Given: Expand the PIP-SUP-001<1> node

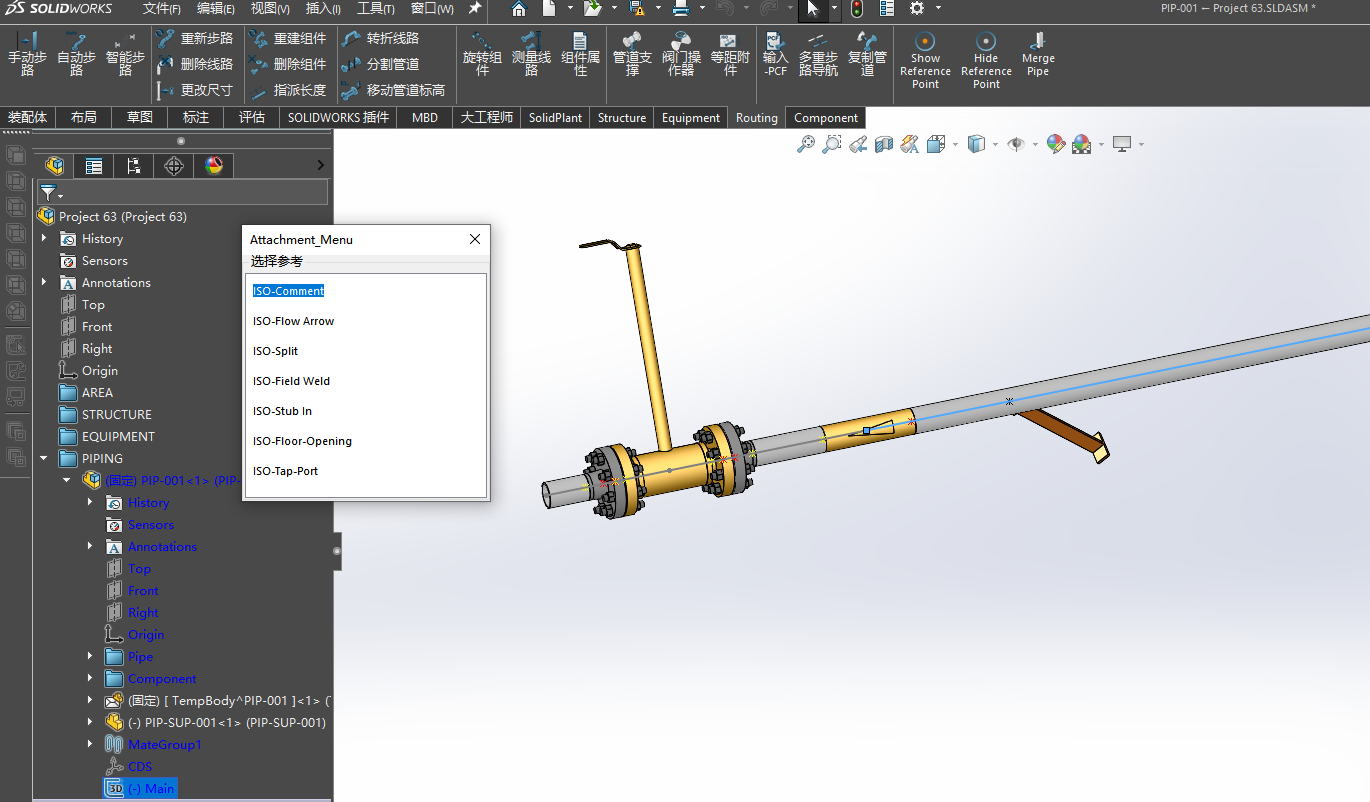Looking at the screenshot, I should [90, 722].
